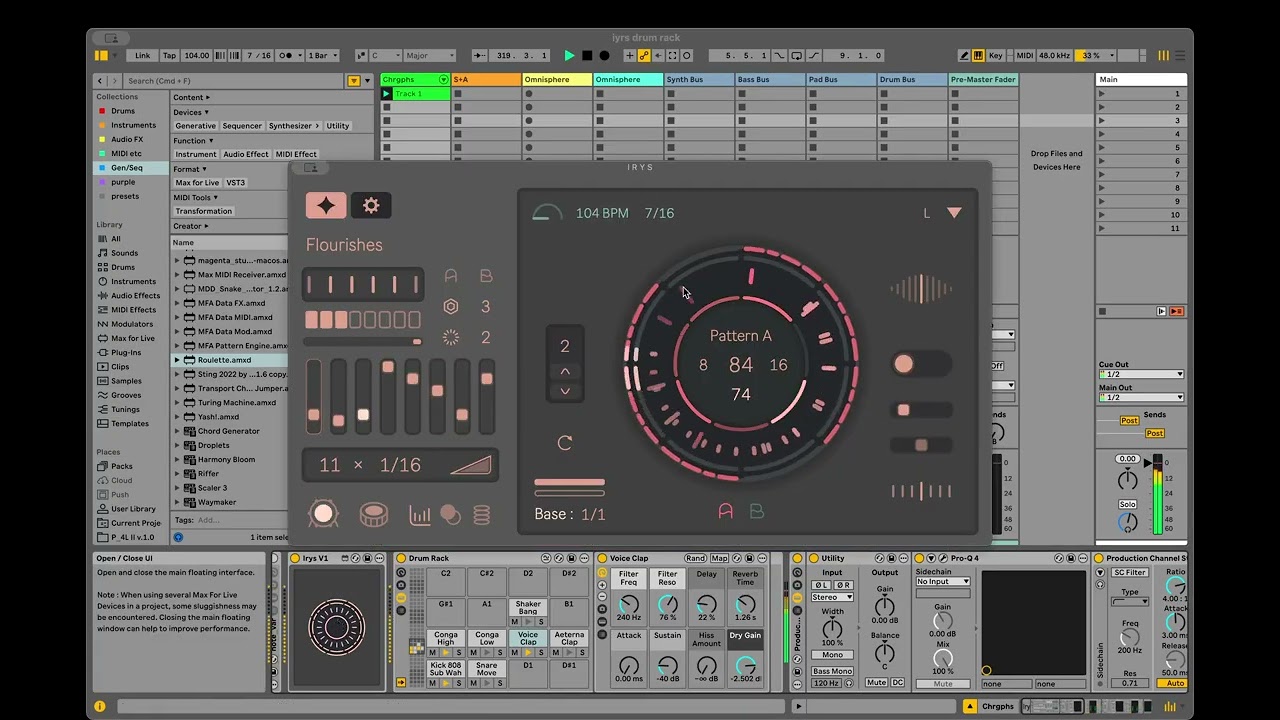1280x720 pixels.
Task: Click the Mute button in Utility
Action: (x=877, y=682)
